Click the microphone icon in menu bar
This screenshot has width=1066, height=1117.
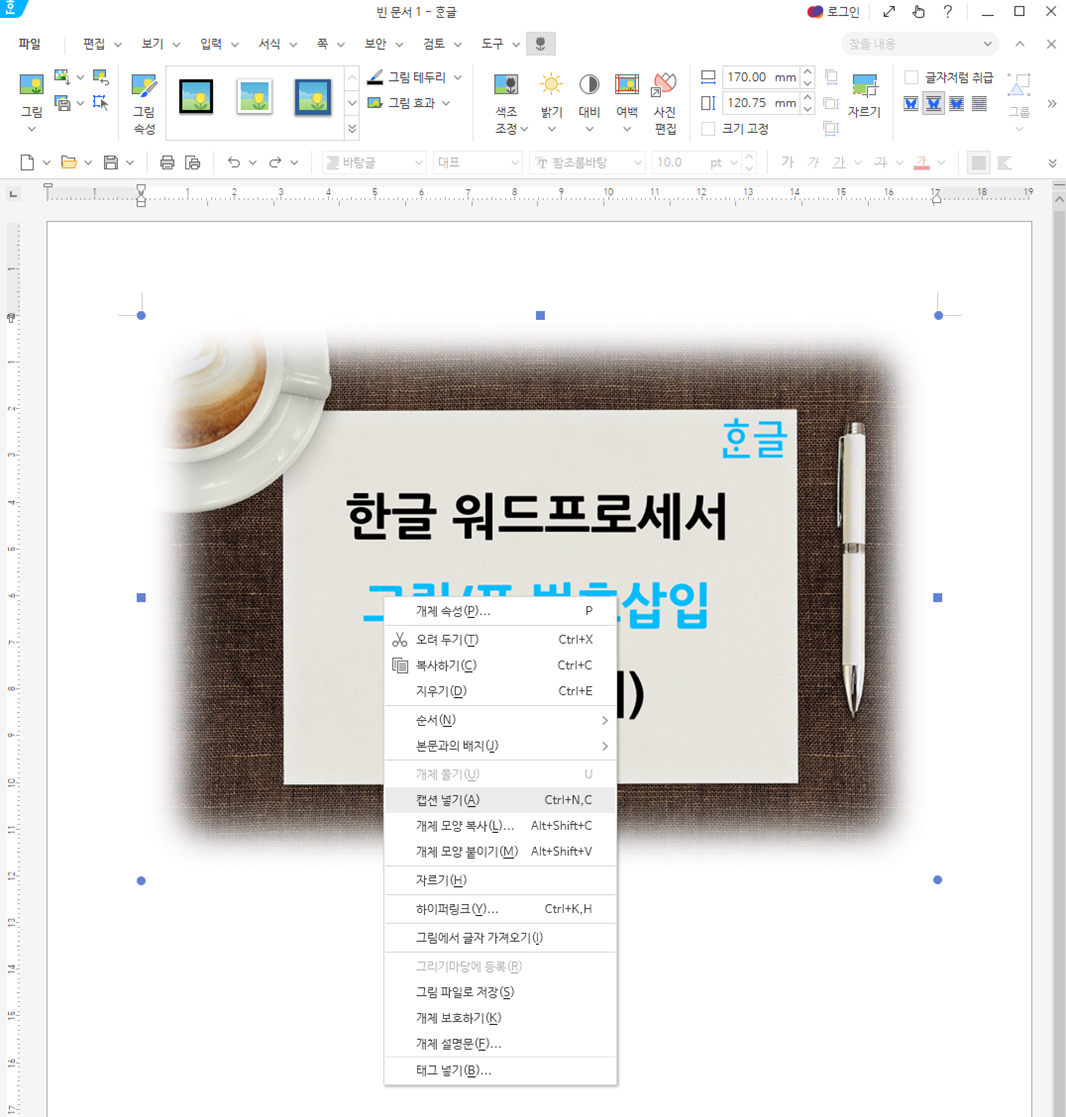coord(540,44)
